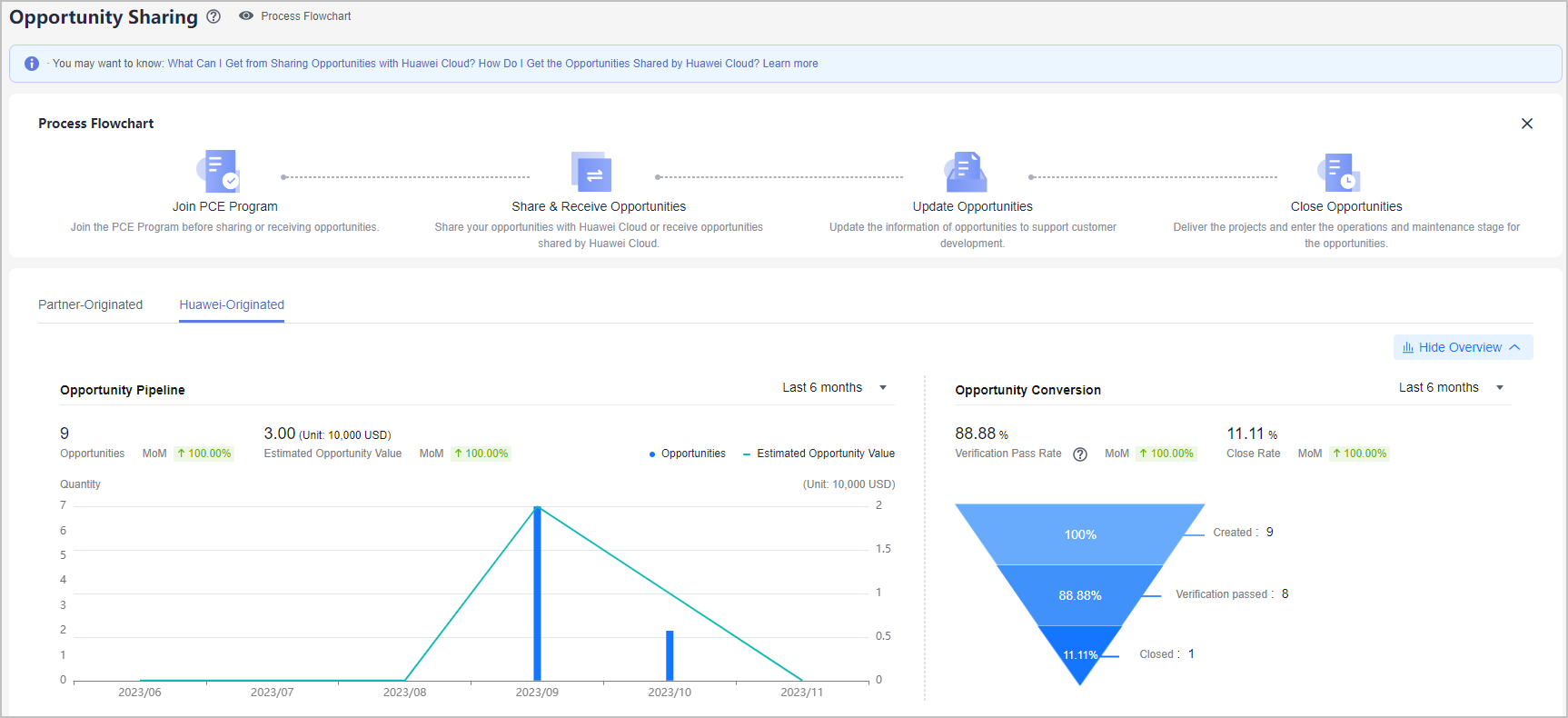
Task: Click the Update Opportunities step icon
Action: click(x=966, y=172)
